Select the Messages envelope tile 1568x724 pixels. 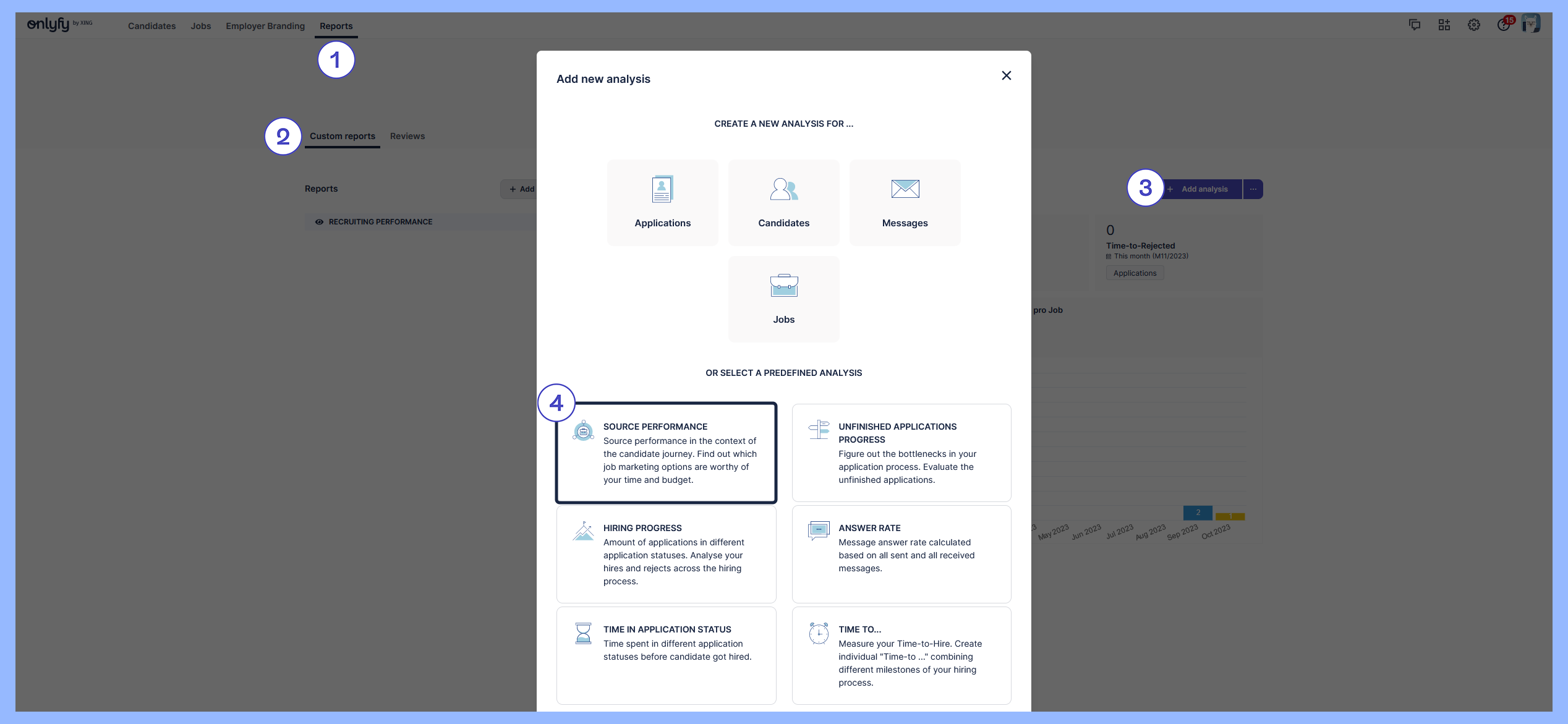click(x=905, y=203)
